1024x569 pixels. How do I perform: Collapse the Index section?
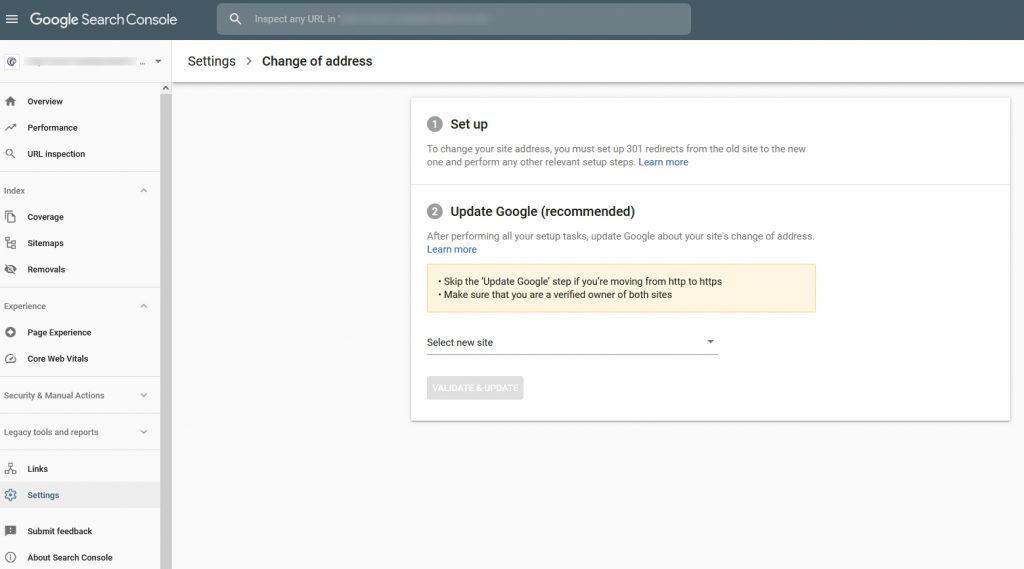(143, 190)
